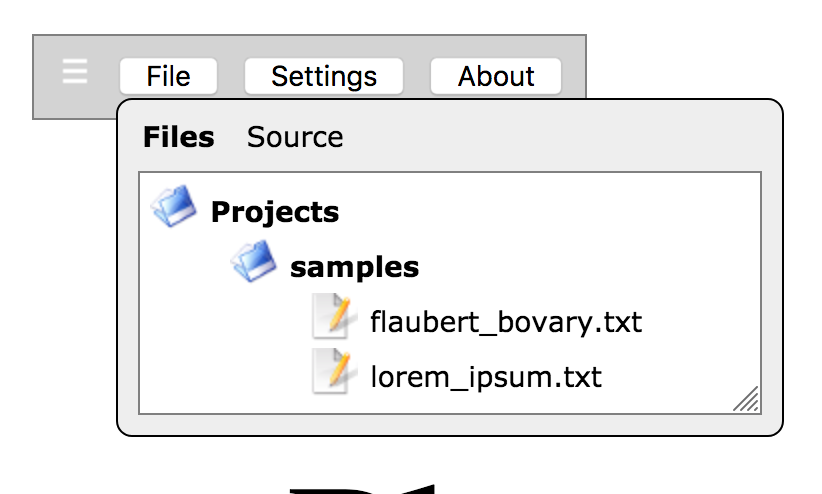The height and width of the screenshot is (494, 822).
Task: Collapse the Projects tree node label
Action: [275, 212]
